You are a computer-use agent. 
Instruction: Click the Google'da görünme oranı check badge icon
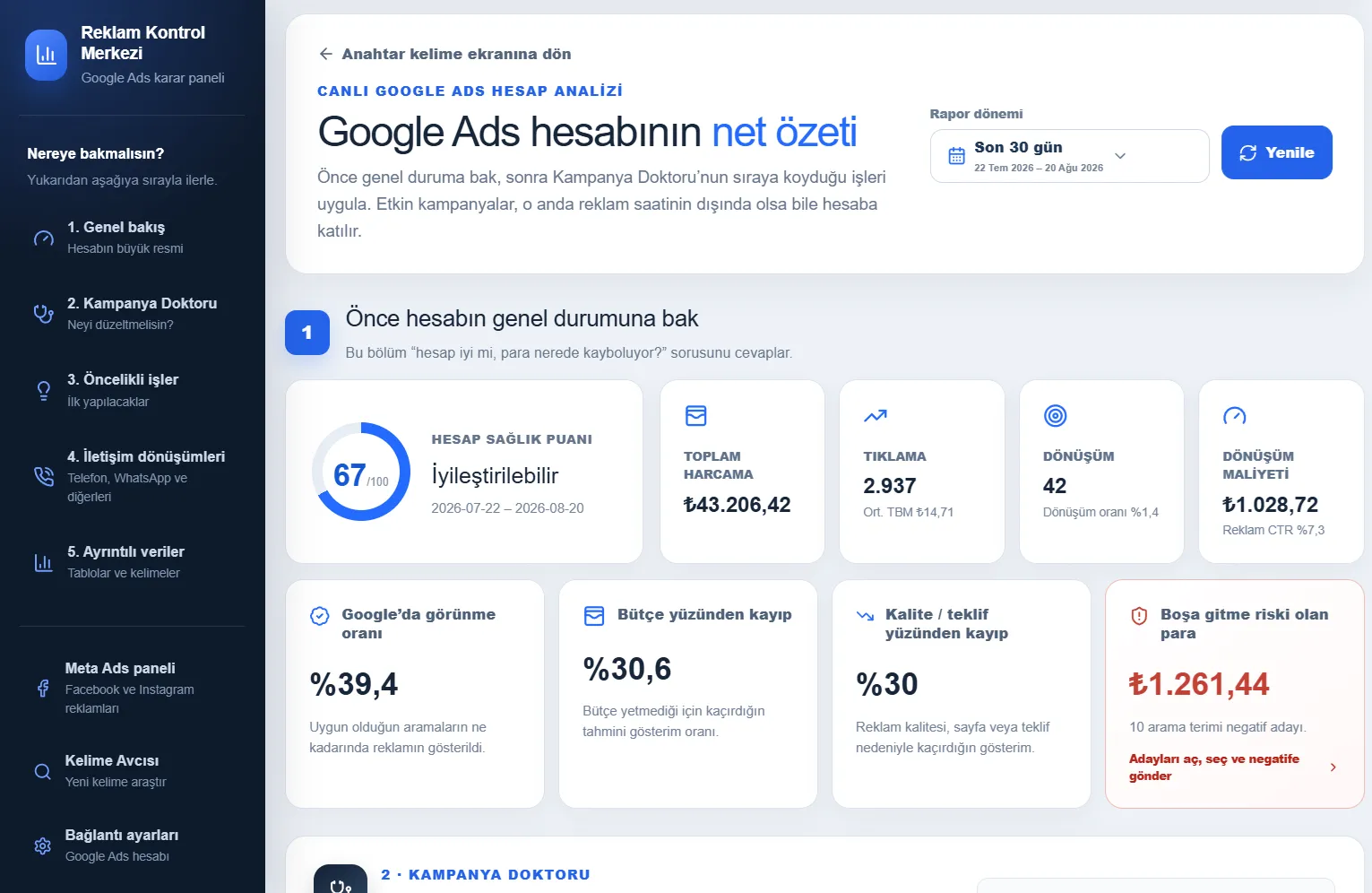pyautogui.click(x=319, y=616)
